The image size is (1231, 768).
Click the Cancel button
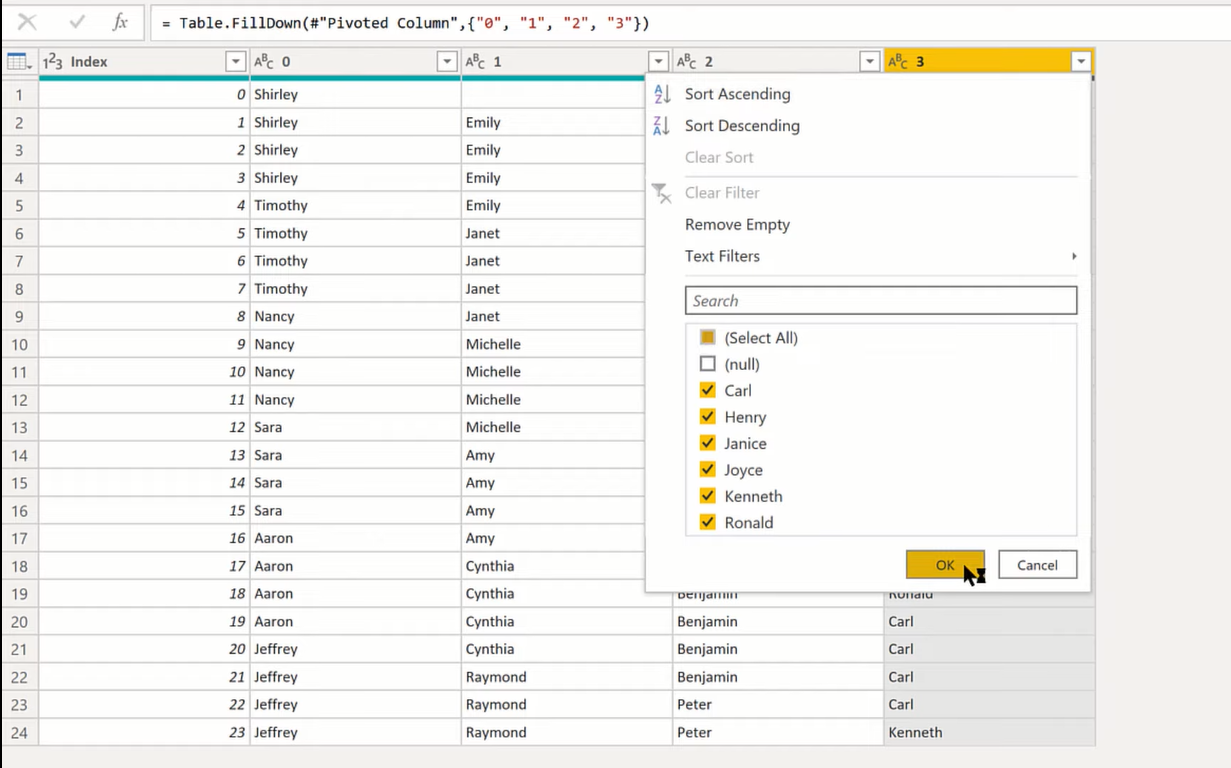(x=1037, y=565)
